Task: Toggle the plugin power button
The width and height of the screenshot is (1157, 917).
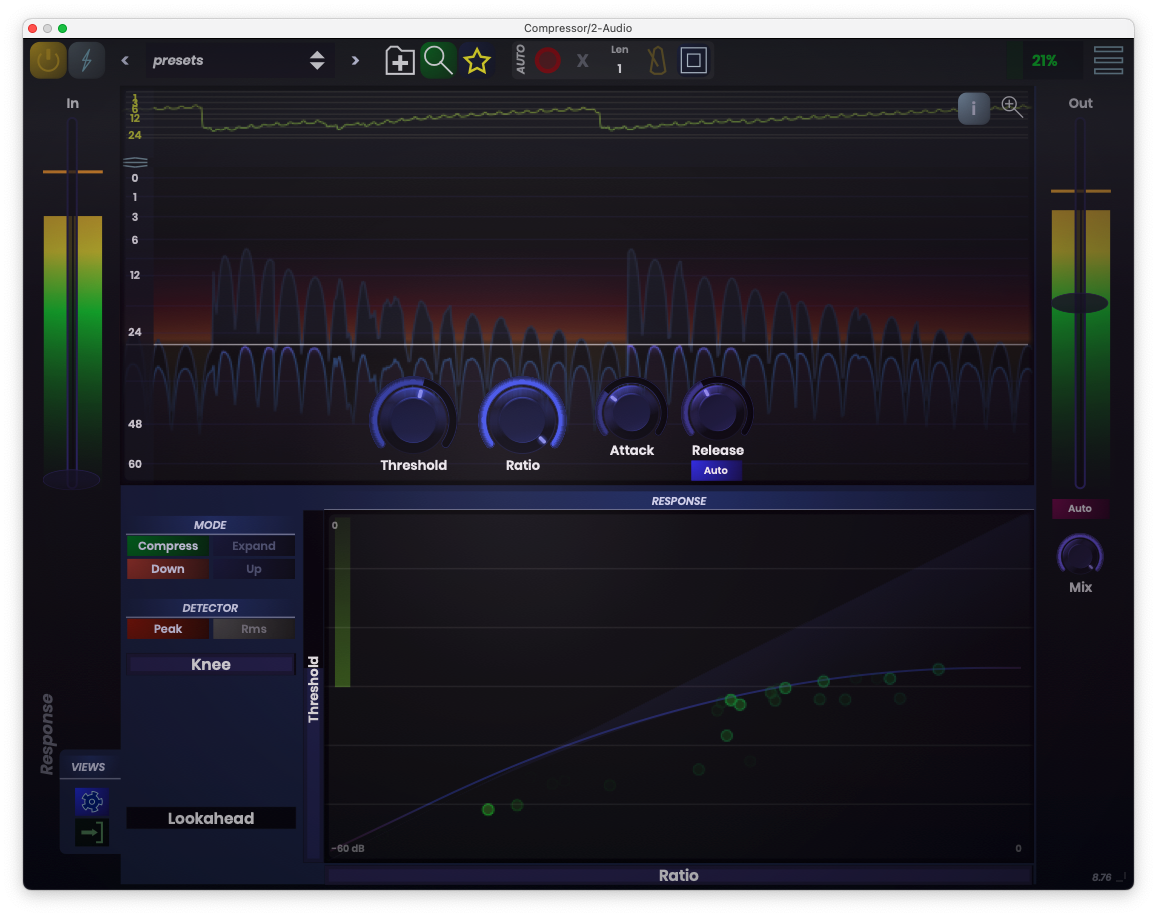Action: pos(47,60)
